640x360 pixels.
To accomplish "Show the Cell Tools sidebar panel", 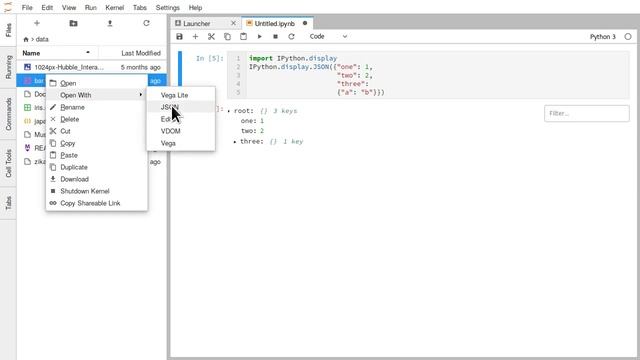I will click(8, 163).
